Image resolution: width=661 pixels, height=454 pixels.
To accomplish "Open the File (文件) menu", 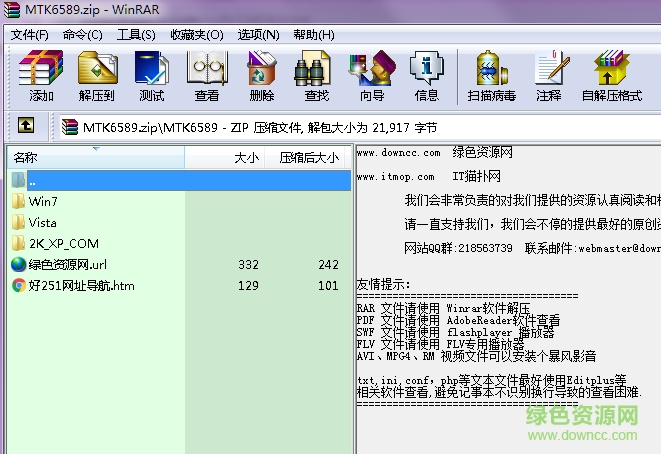I will (30, 35).
